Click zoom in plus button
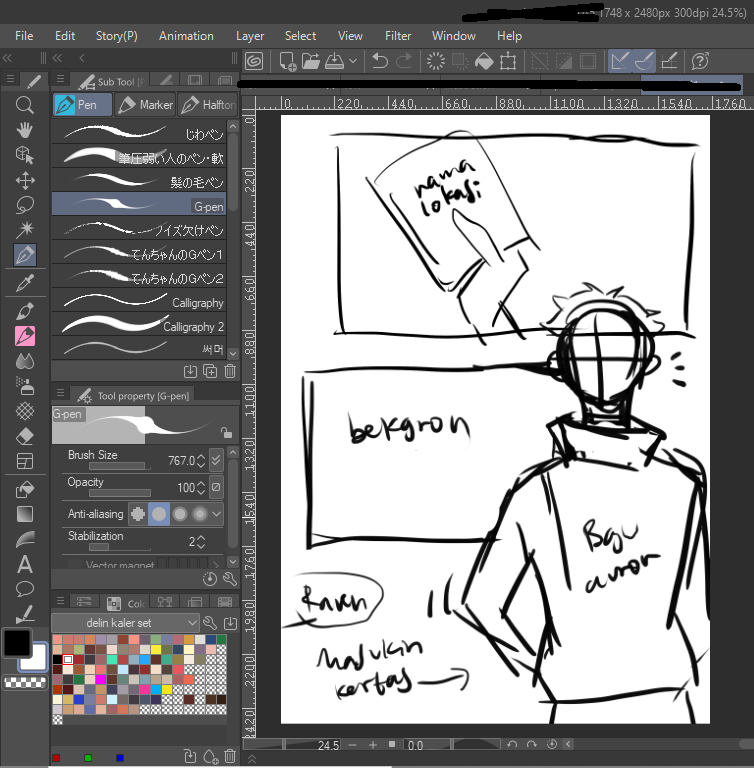 pos(373,744)
